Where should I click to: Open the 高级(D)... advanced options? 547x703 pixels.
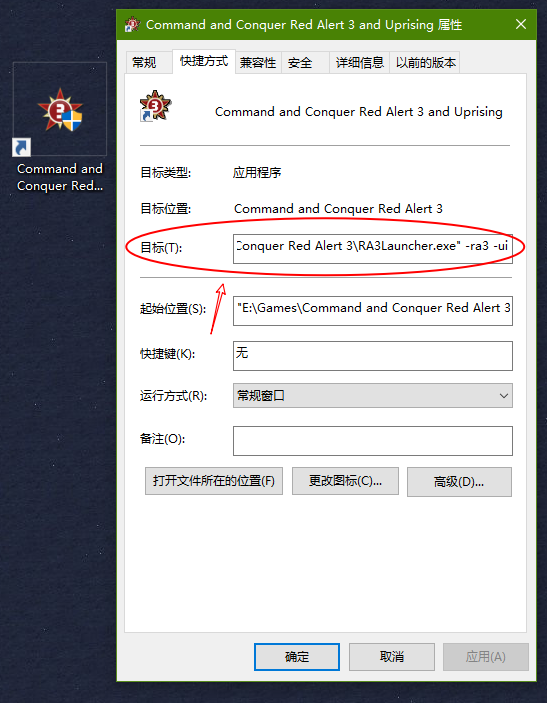[x=459, y=482]
